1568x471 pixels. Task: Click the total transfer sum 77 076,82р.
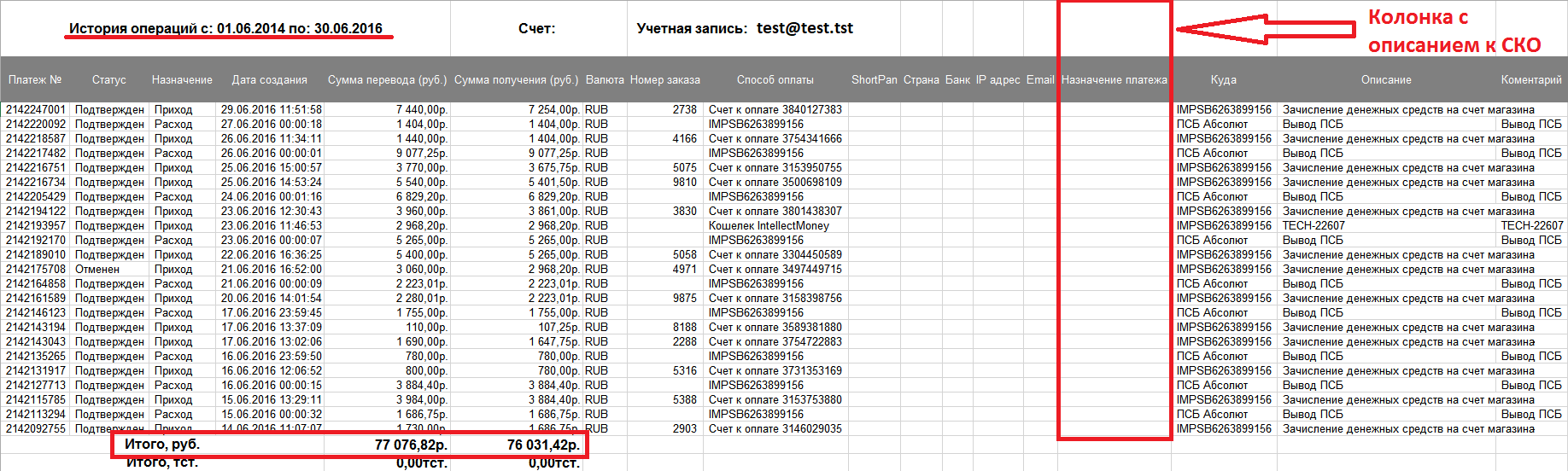pos(411,445)
